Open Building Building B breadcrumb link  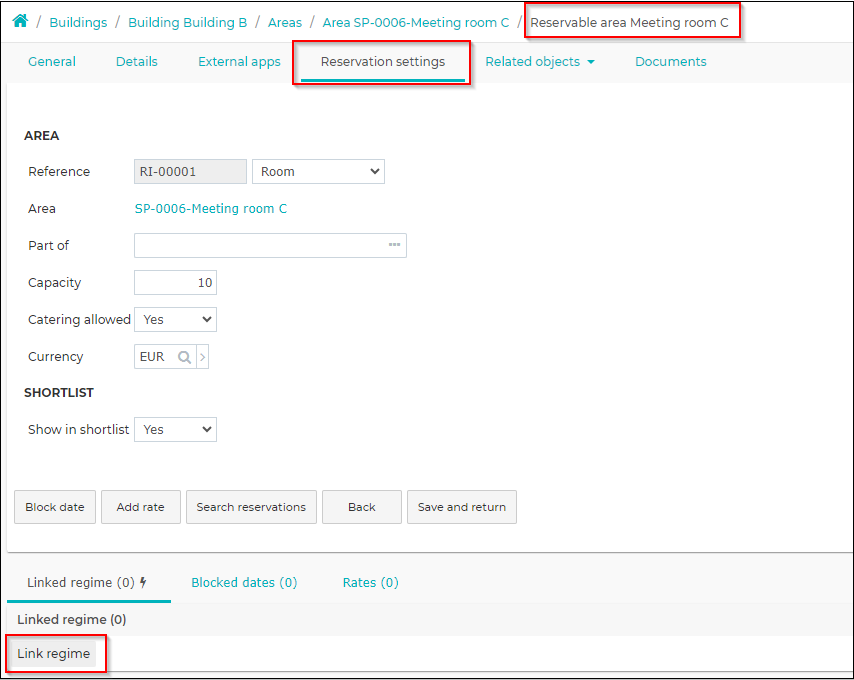(187, 22)
